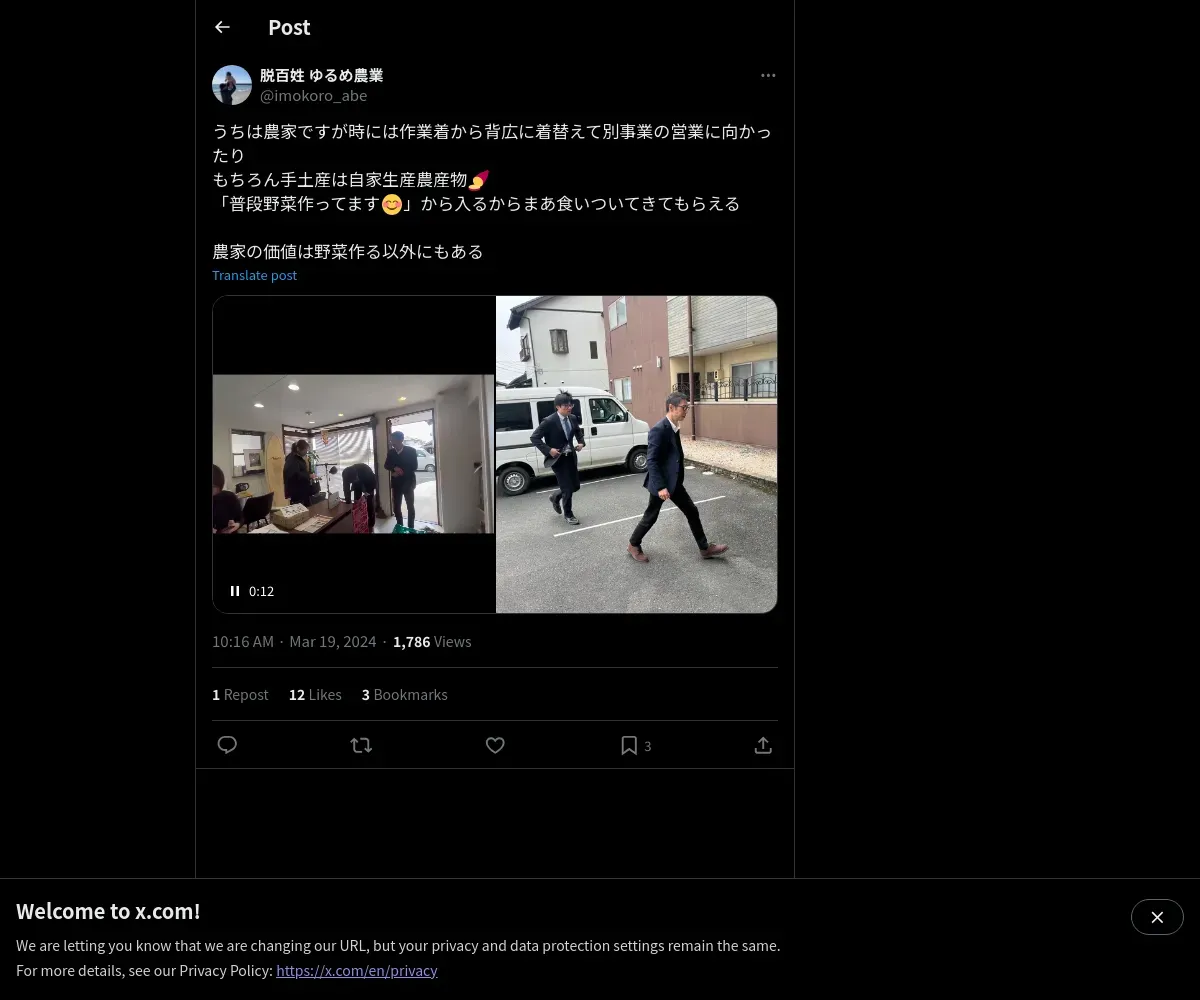Click the reply speech bubble icon
The width and height of the screenshot is (1200, 1000).
(x=227, y=745)
